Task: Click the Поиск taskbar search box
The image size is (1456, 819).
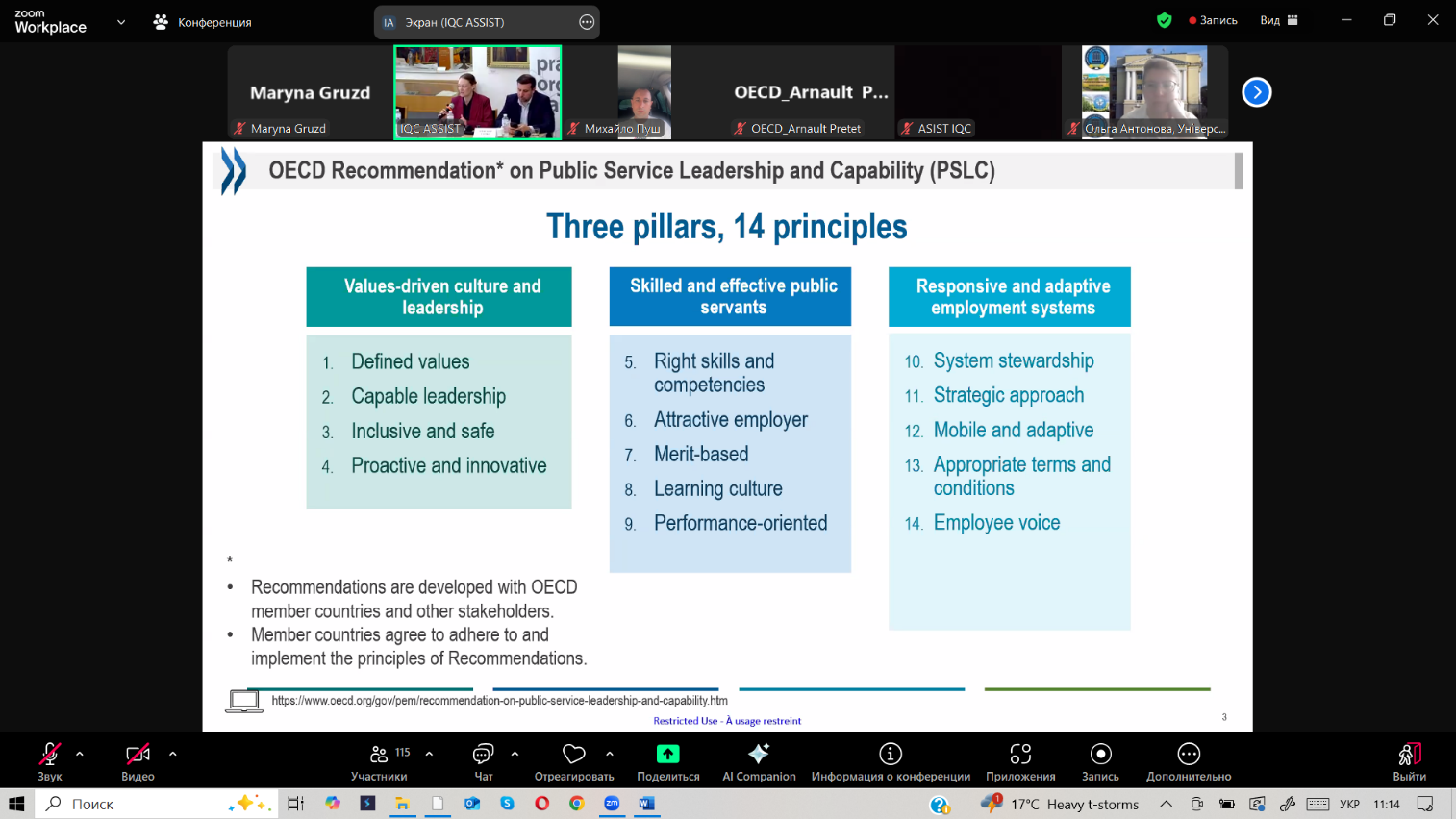Action: pyautogui.click(x=157, y=804)
